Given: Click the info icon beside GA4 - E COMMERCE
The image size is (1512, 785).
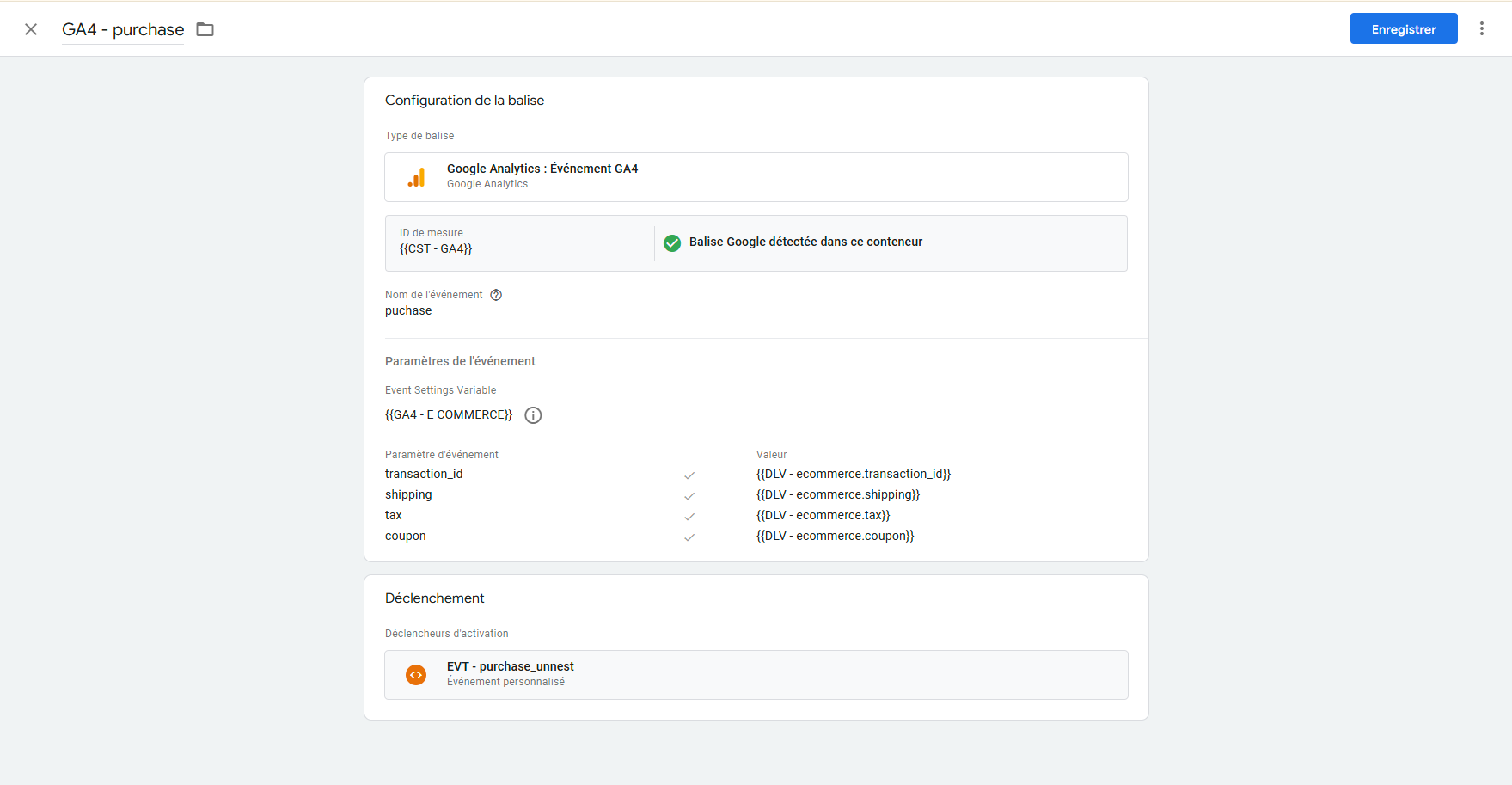Looking at the screenshot, I should (533, 415).
